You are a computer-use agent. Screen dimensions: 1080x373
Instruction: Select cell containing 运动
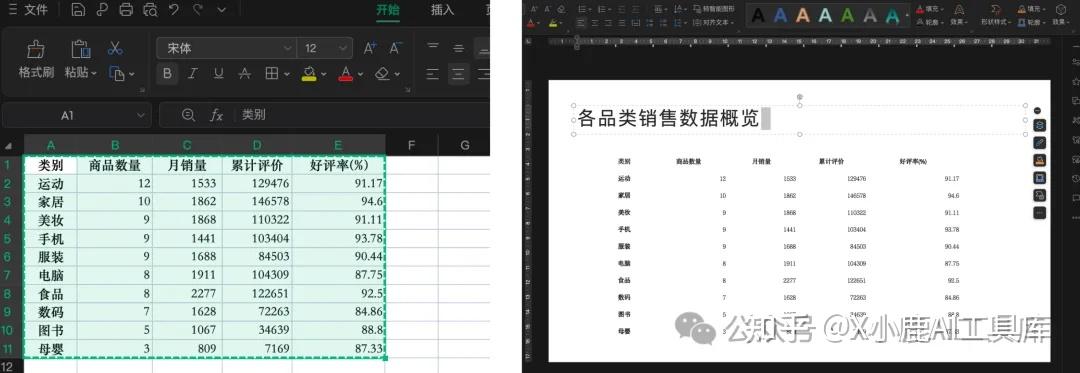(x=50, y=184)
